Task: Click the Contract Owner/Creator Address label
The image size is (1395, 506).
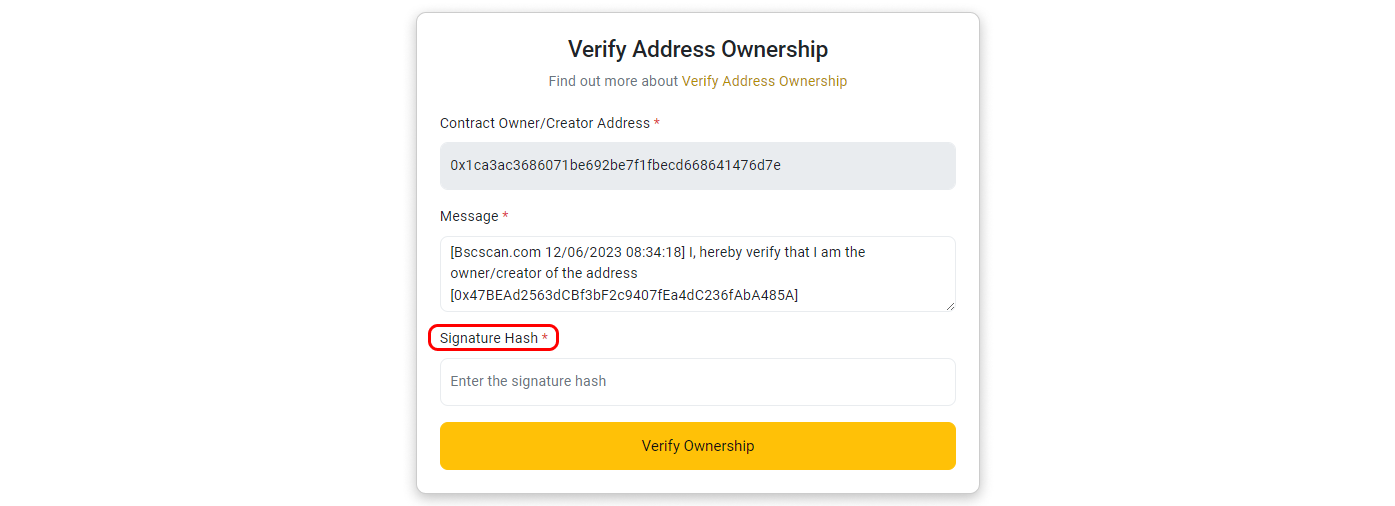Action: tap(545, 123)
